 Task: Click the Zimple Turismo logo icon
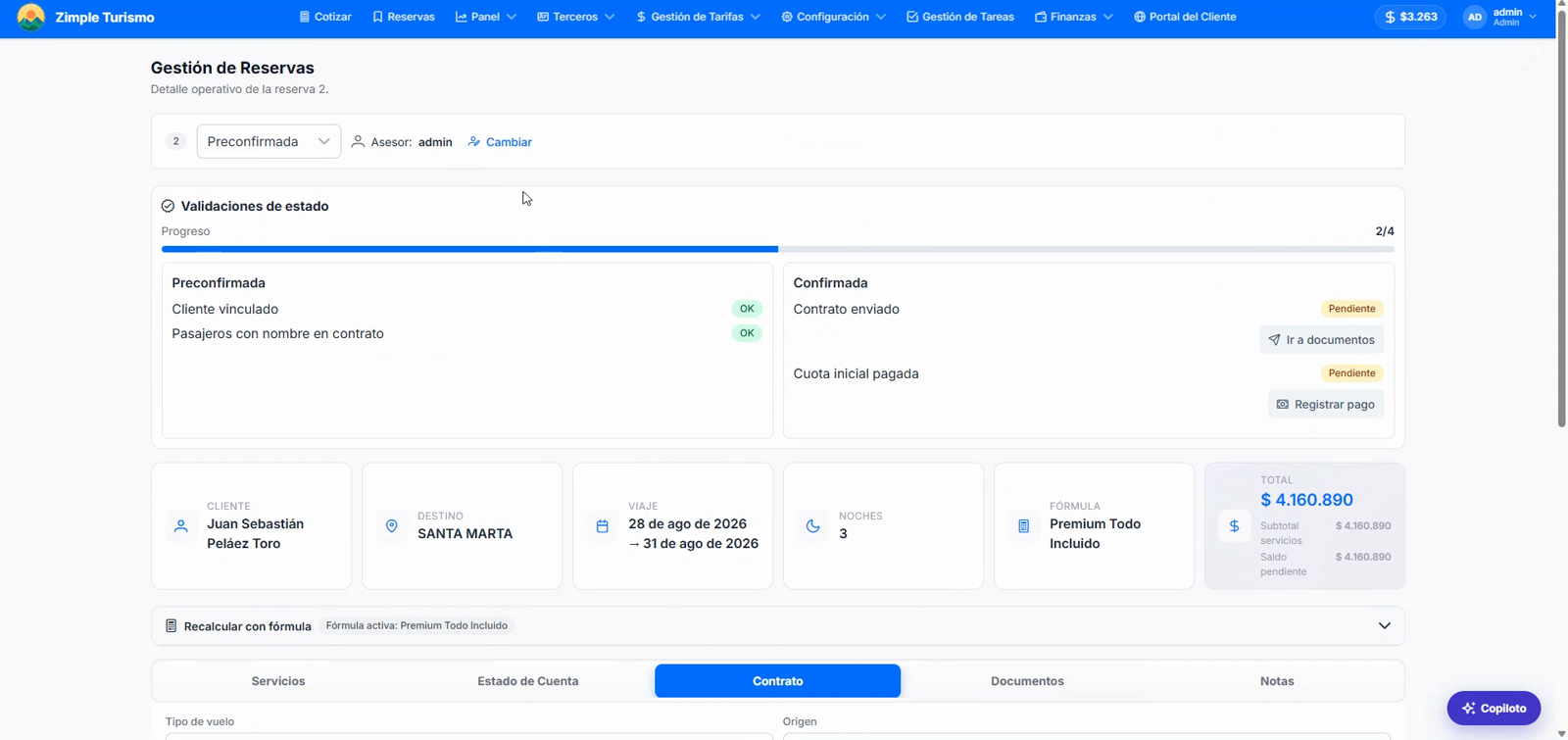pyautogui.click(x=31, y=17)
